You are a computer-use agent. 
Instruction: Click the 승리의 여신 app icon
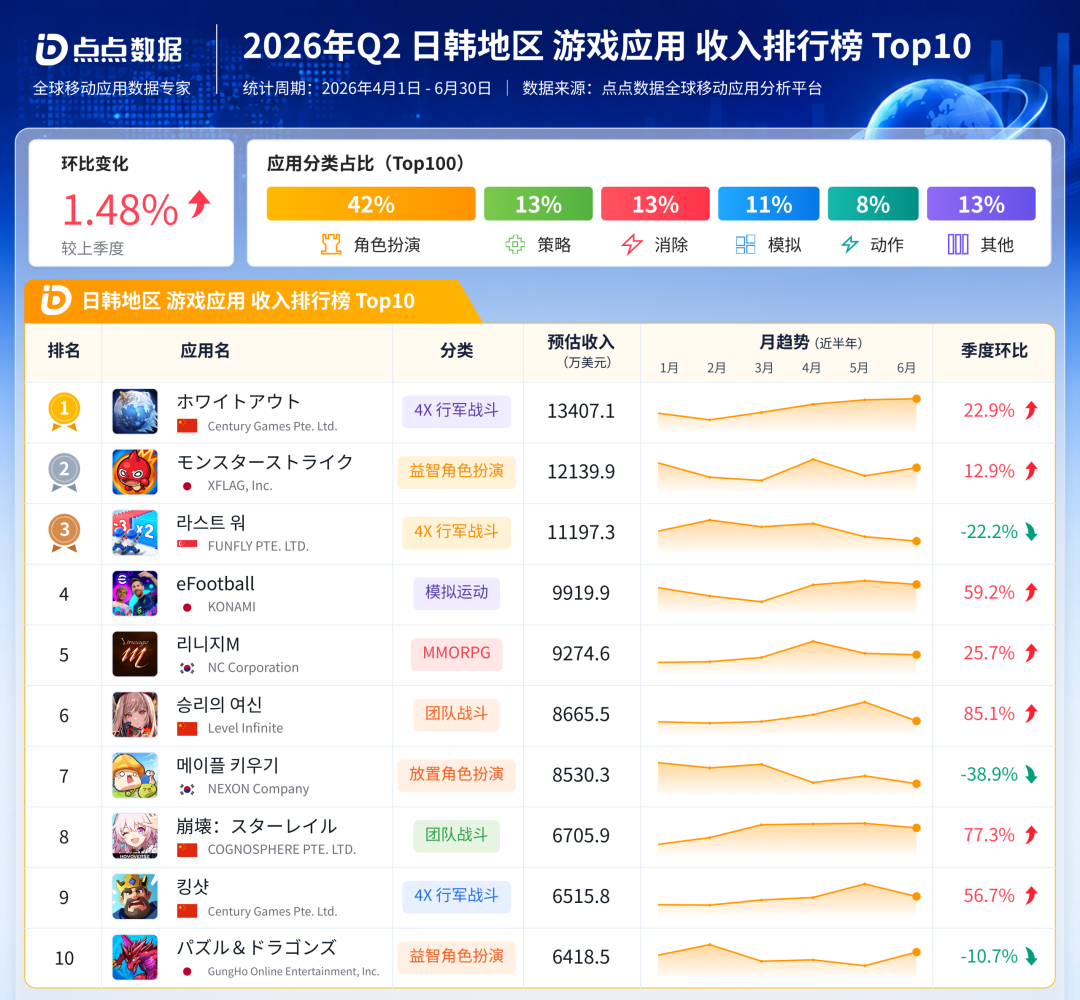click(135, 714)
